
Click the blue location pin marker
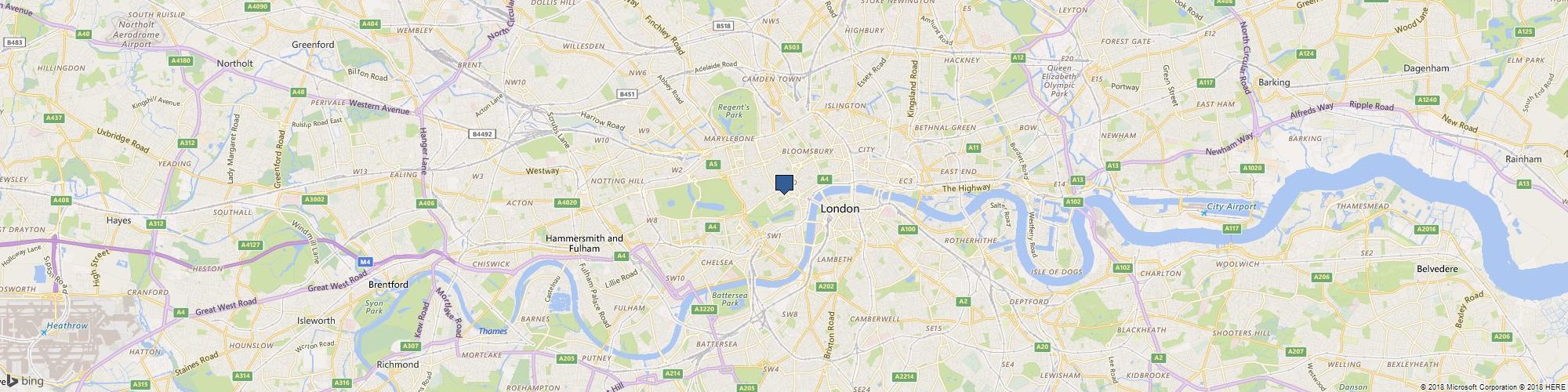[x=784, y=184]
